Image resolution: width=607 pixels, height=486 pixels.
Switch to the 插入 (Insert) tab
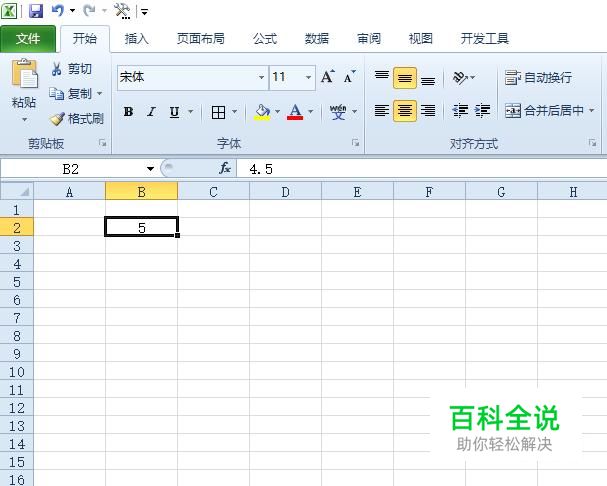(137, 39)
